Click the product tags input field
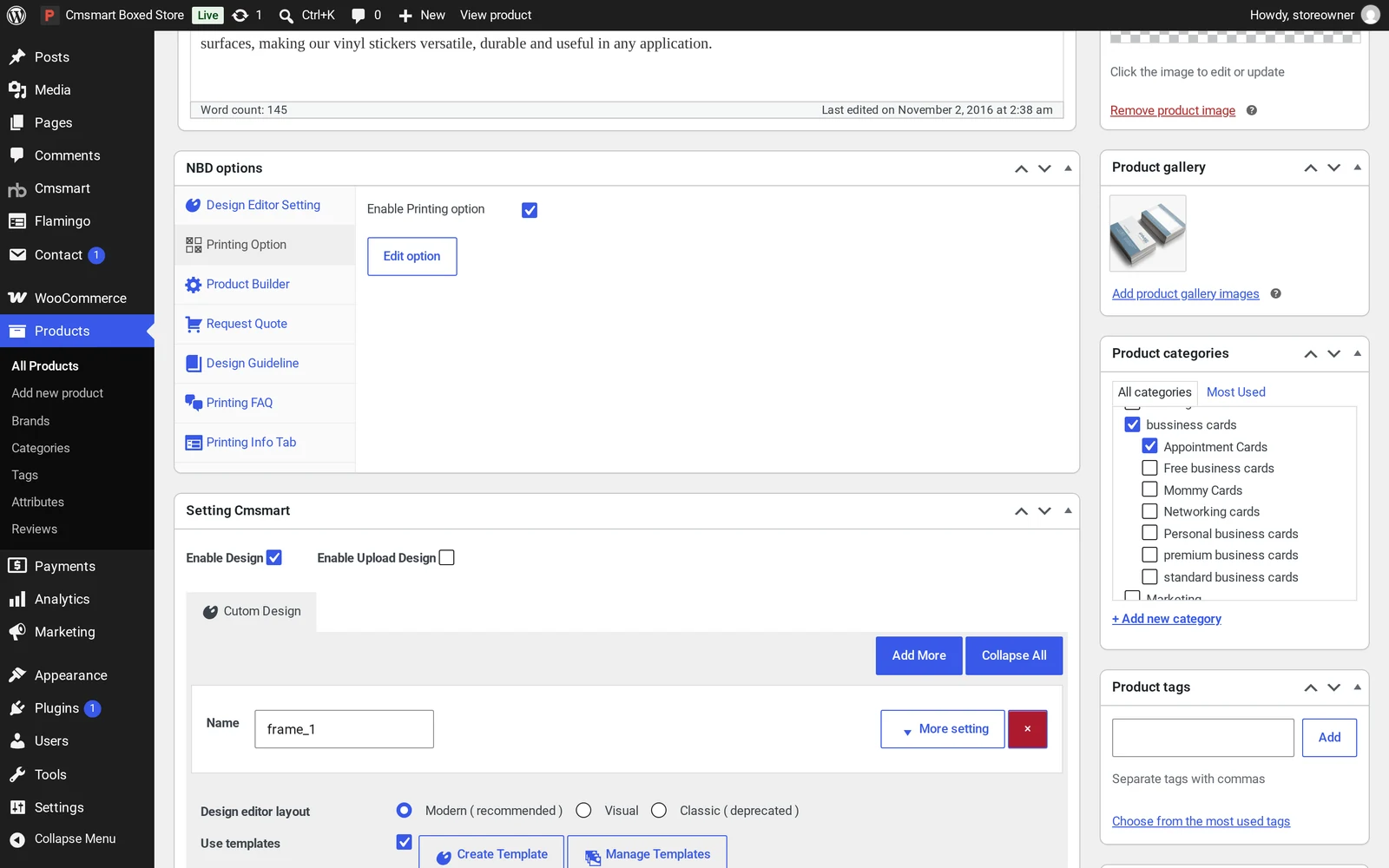This screenshot has height=868, width=1389. pyautogui.click(x=1203, y=738)
